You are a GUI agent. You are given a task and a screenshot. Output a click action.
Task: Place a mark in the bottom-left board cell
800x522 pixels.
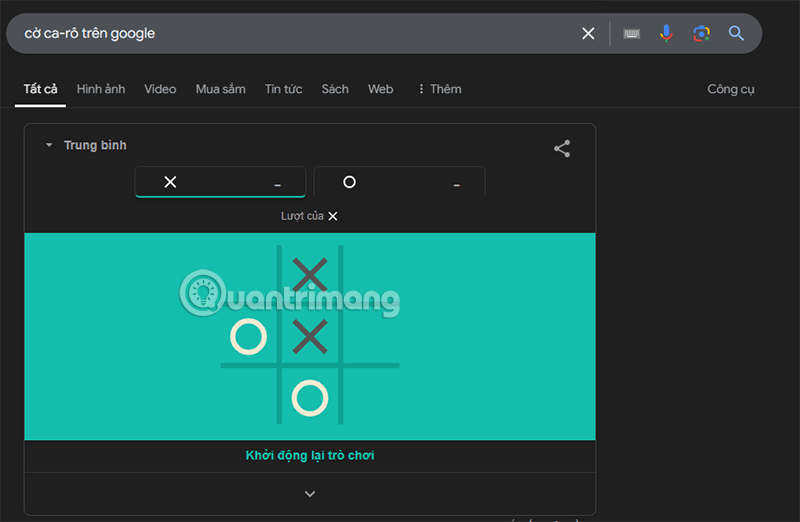click(x=248, y=396)
